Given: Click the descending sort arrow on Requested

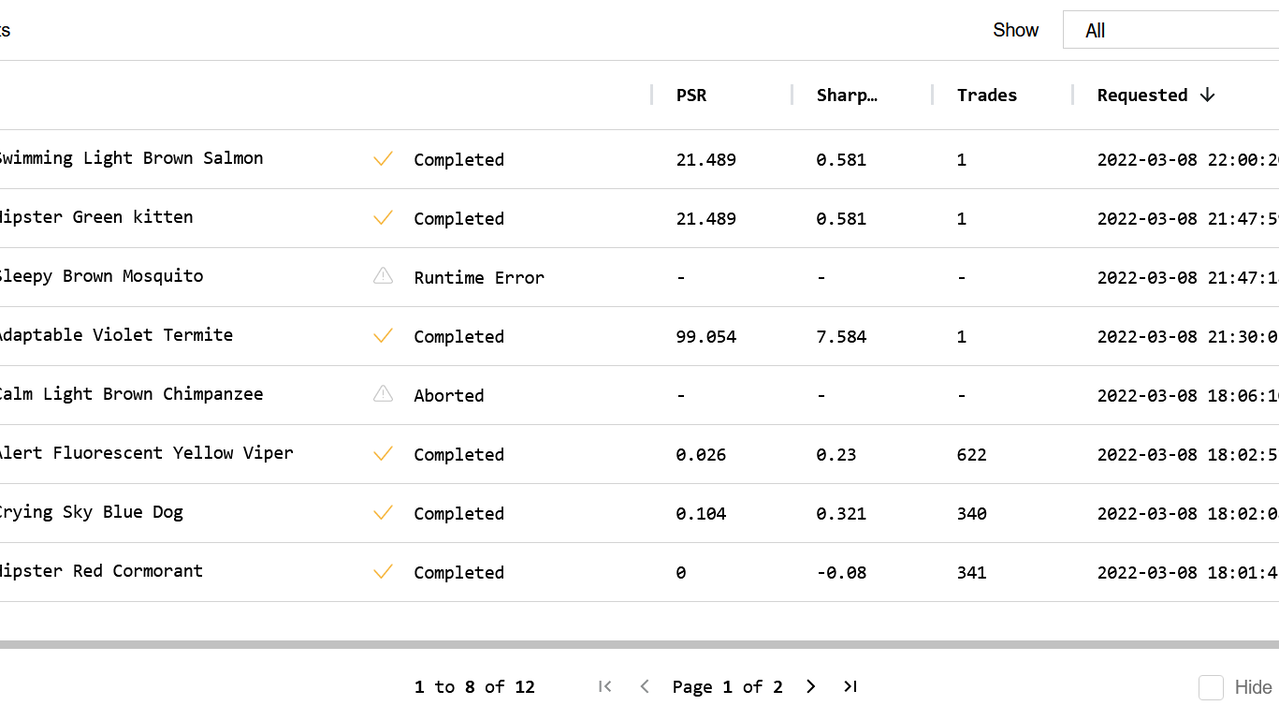Looking at the screenshot, I should 1207,95.
